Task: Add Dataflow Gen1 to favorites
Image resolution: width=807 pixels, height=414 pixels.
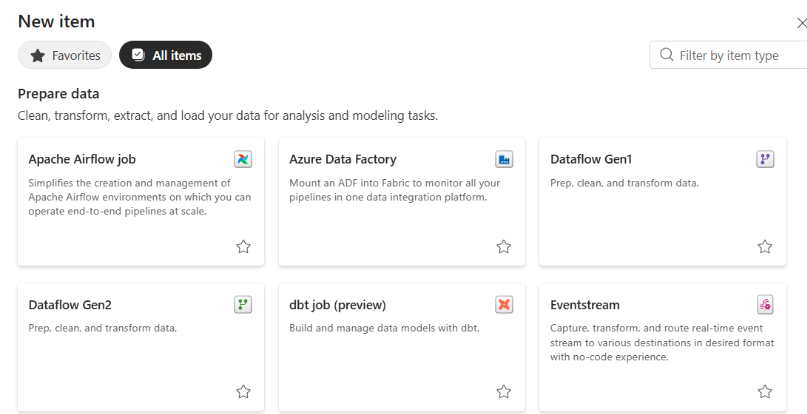Action: (x=765, y=246)
